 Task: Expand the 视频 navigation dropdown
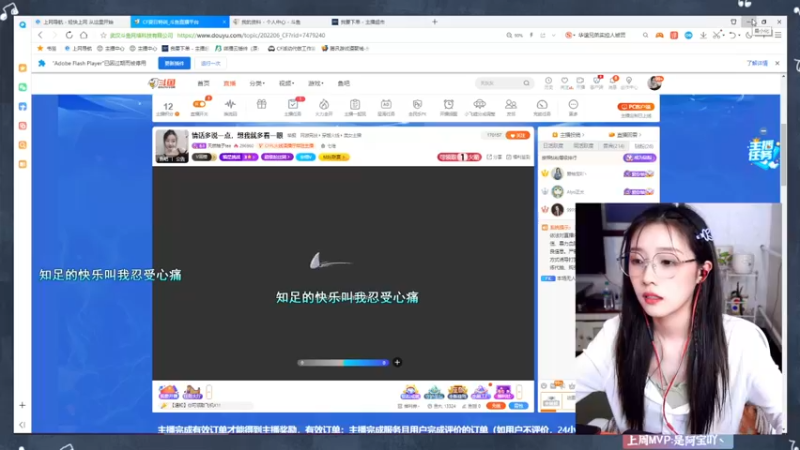click(x=286, y=83)
